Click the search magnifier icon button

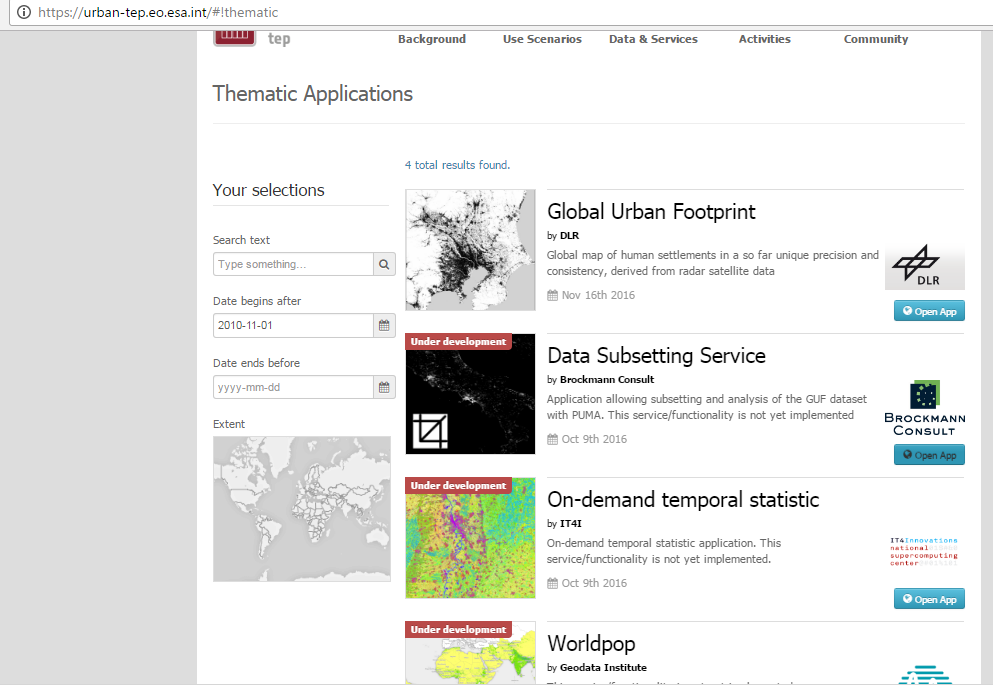[384, 264]
